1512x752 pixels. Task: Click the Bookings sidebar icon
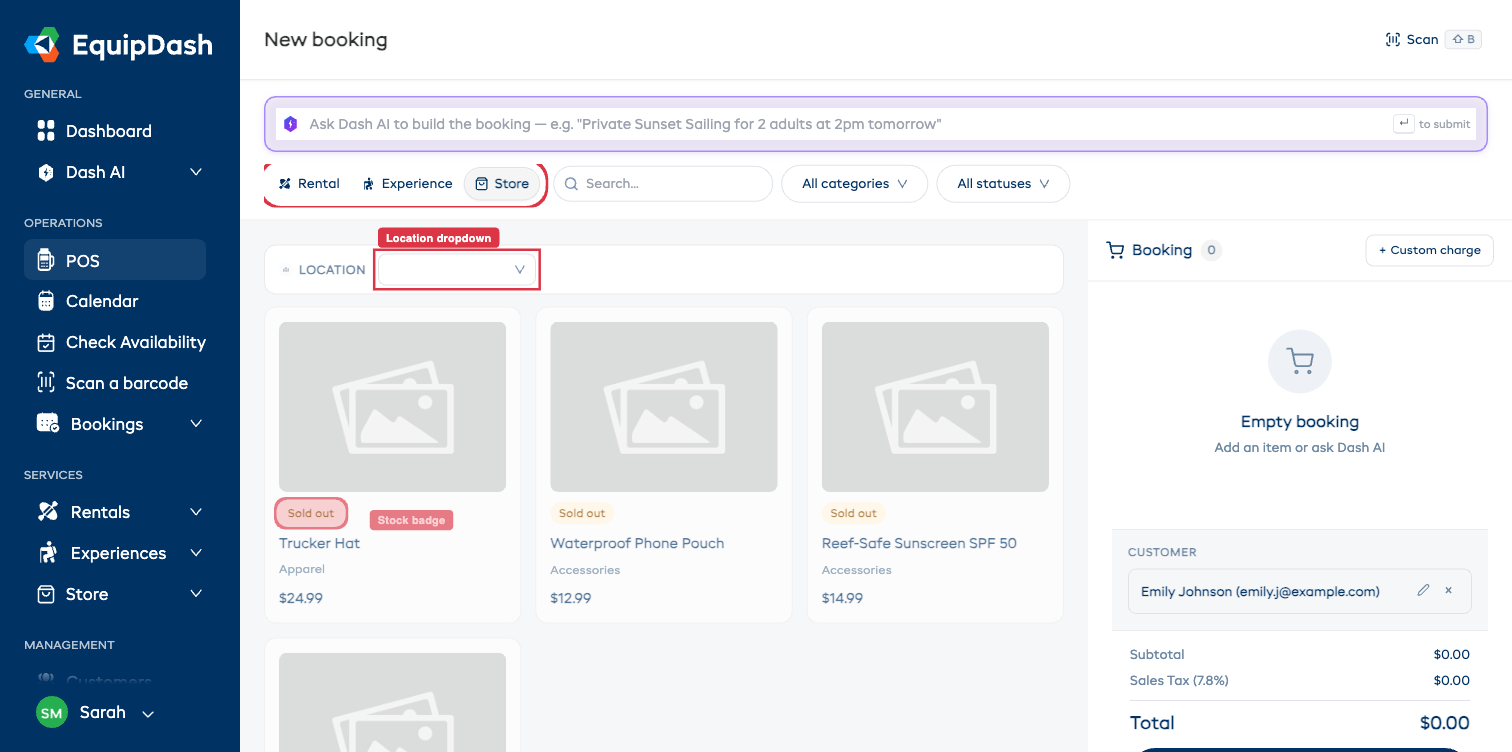(47, 424)
